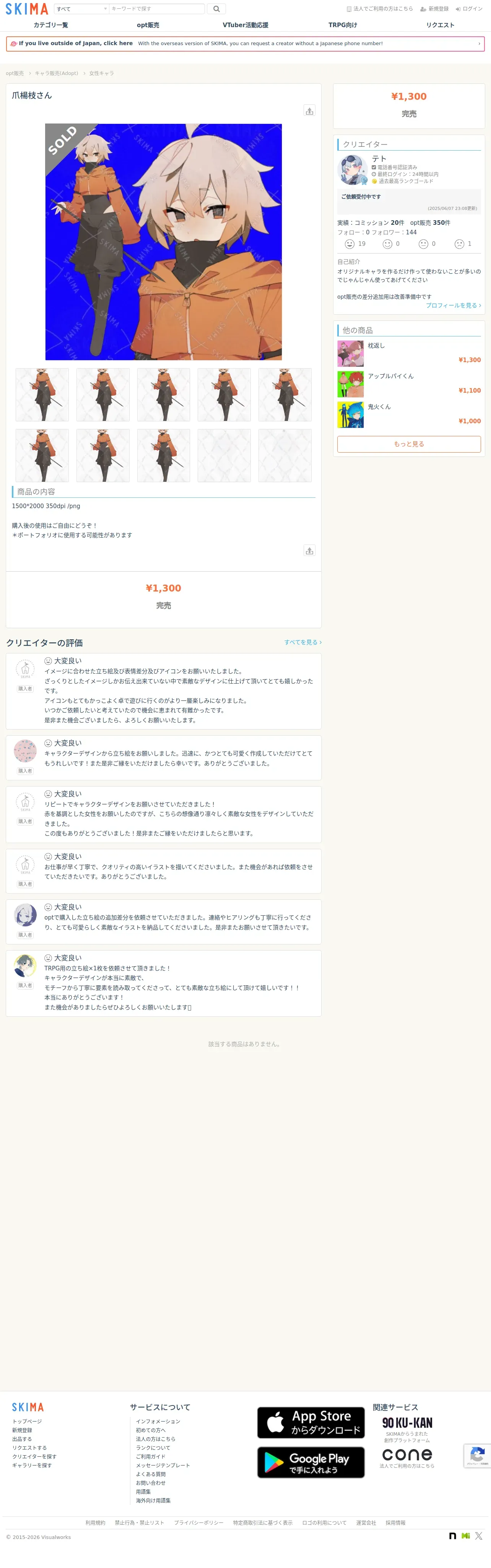Click the 採用情報 footer link
This screenshot has height=1568, width=491.
click(x=395, y=1523)
